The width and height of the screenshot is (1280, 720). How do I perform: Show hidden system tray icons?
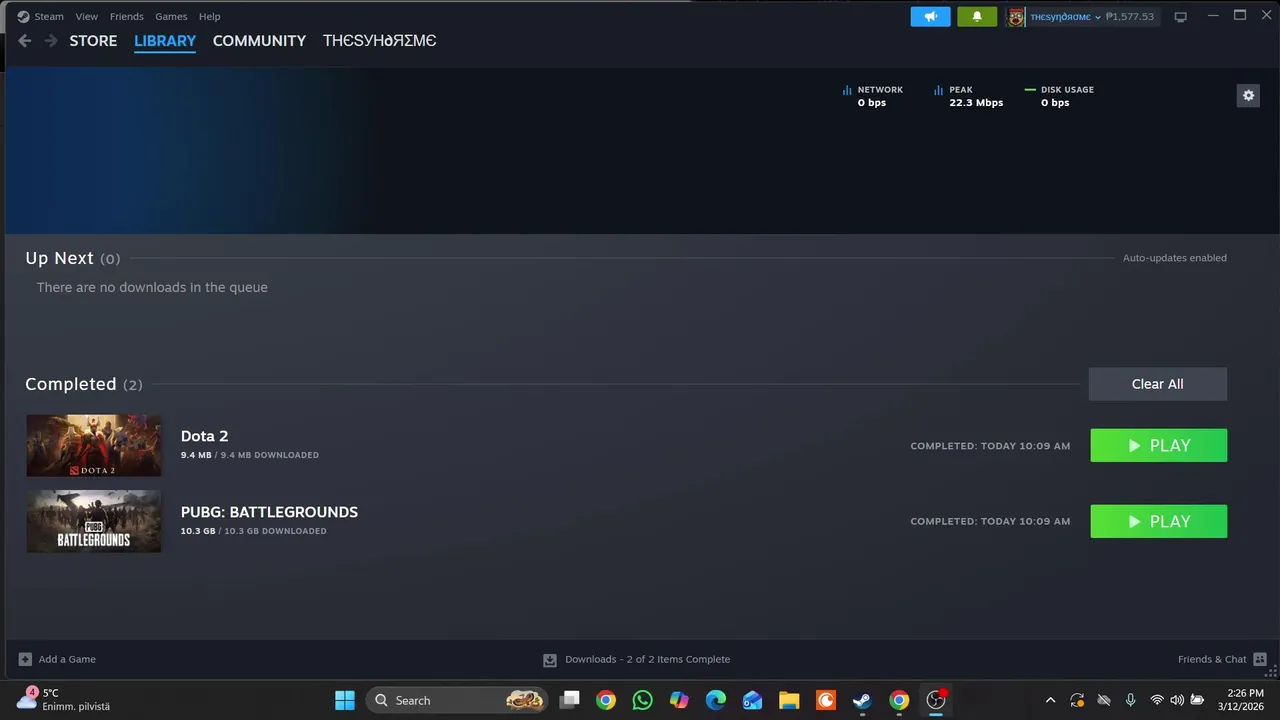1050,700
